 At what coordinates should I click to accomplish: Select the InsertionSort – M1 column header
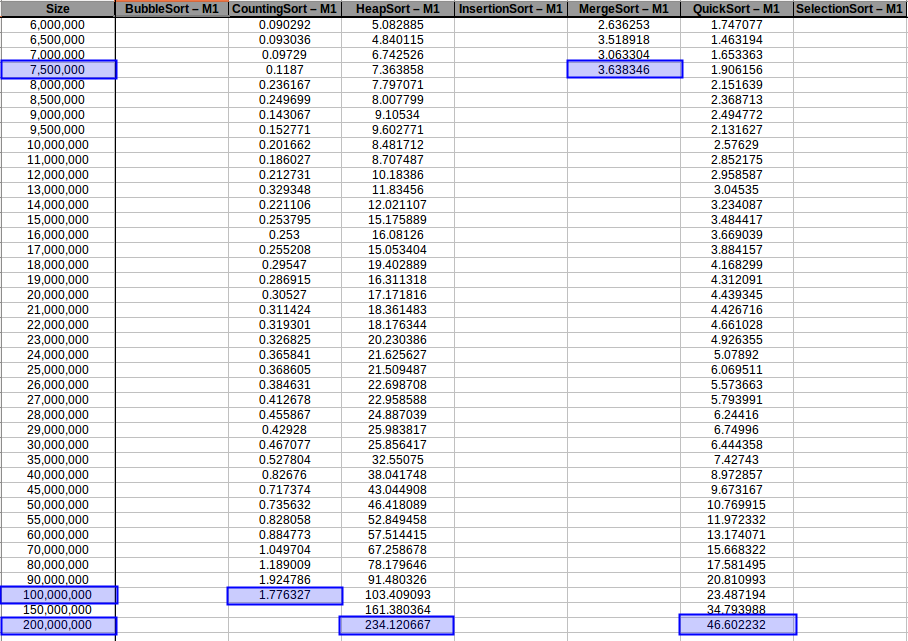point(511,9)
